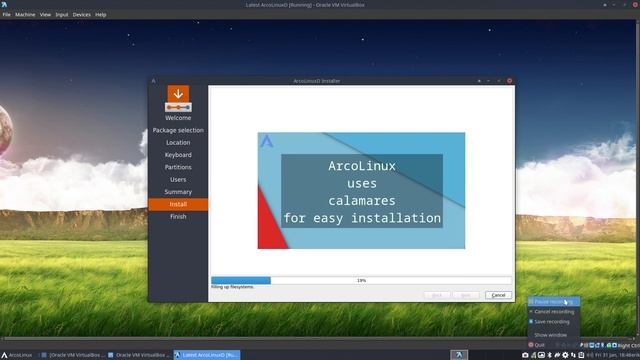Click the ArcoLinux workspace pager icon
640x360 pixels.
click(x=459, y=355)
